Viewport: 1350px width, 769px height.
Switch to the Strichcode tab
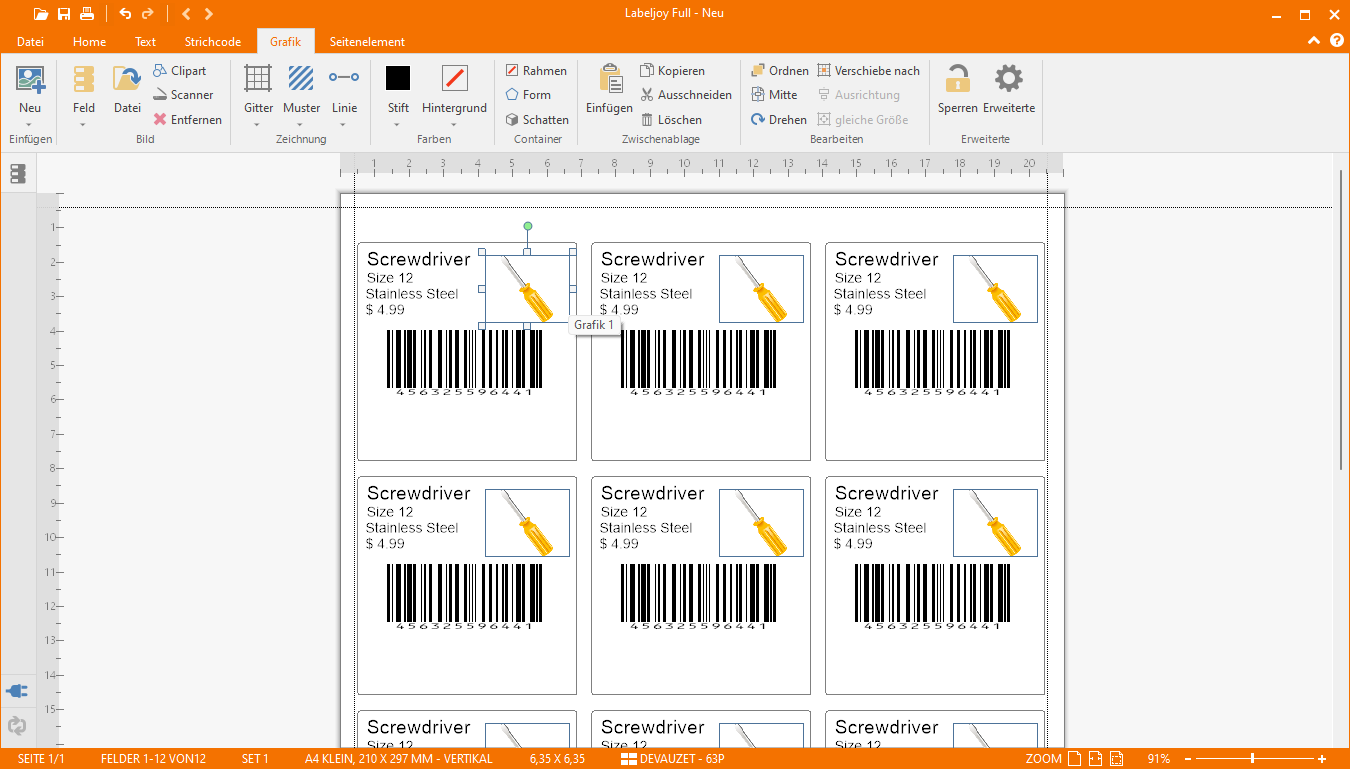(x=213, y=42)
